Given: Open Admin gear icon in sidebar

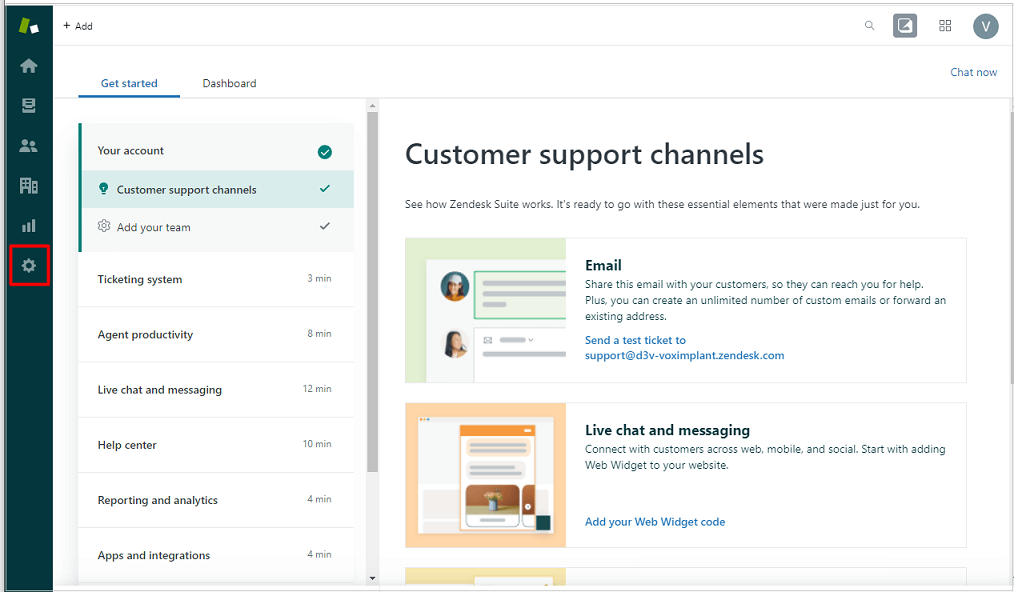Looking at the screenshot, I should pos(28,265).
